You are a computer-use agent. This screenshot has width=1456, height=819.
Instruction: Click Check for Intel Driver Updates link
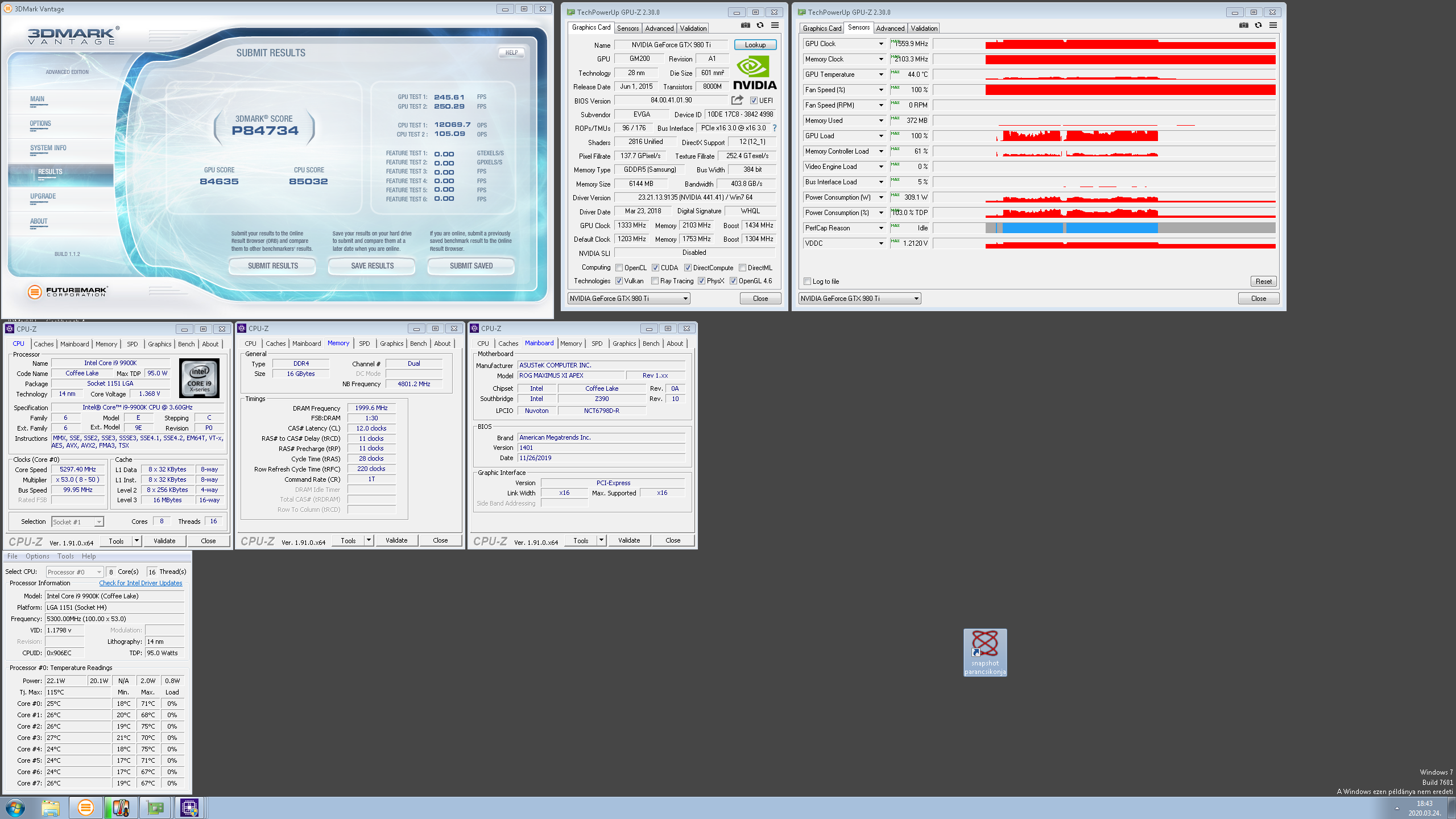140,583
